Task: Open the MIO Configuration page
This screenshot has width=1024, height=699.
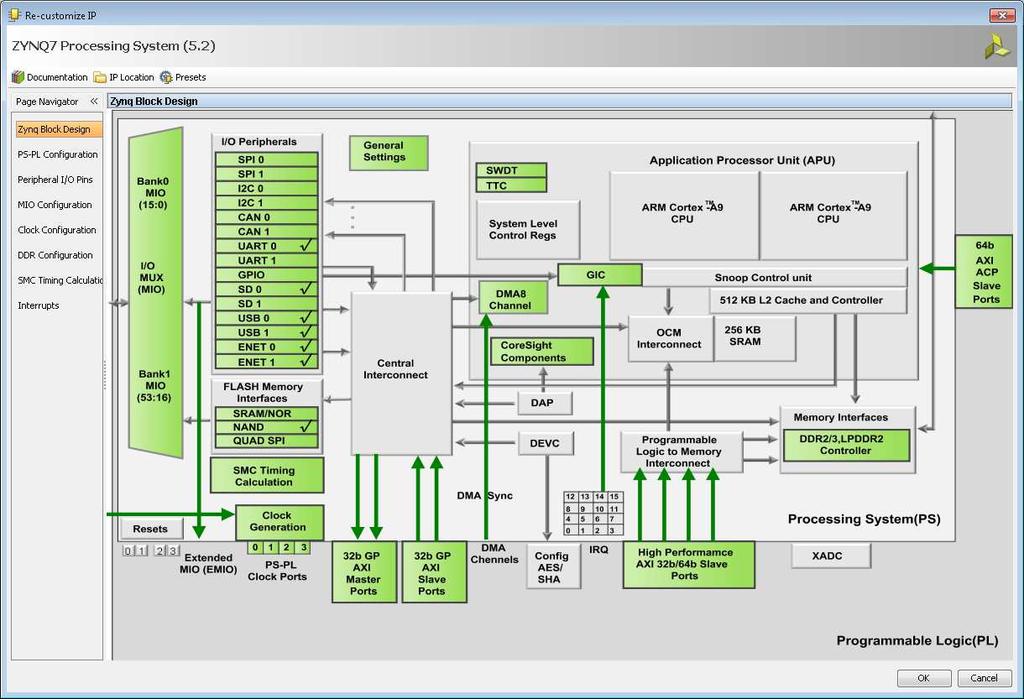Action: [x=55, y=204]
